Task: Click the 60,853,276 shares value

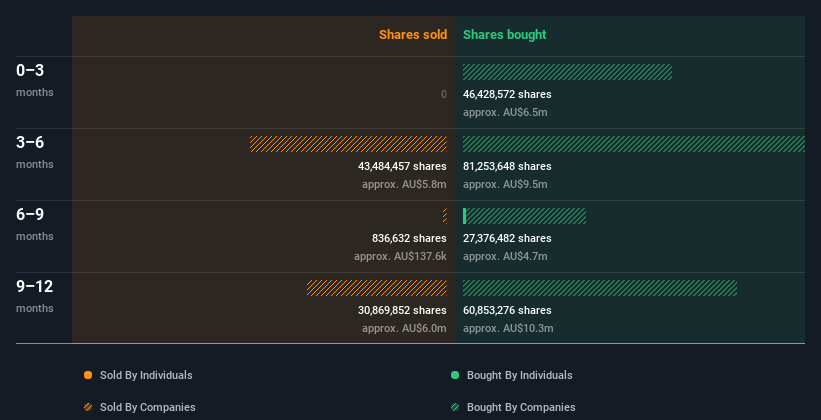Action: coord(507,310)
